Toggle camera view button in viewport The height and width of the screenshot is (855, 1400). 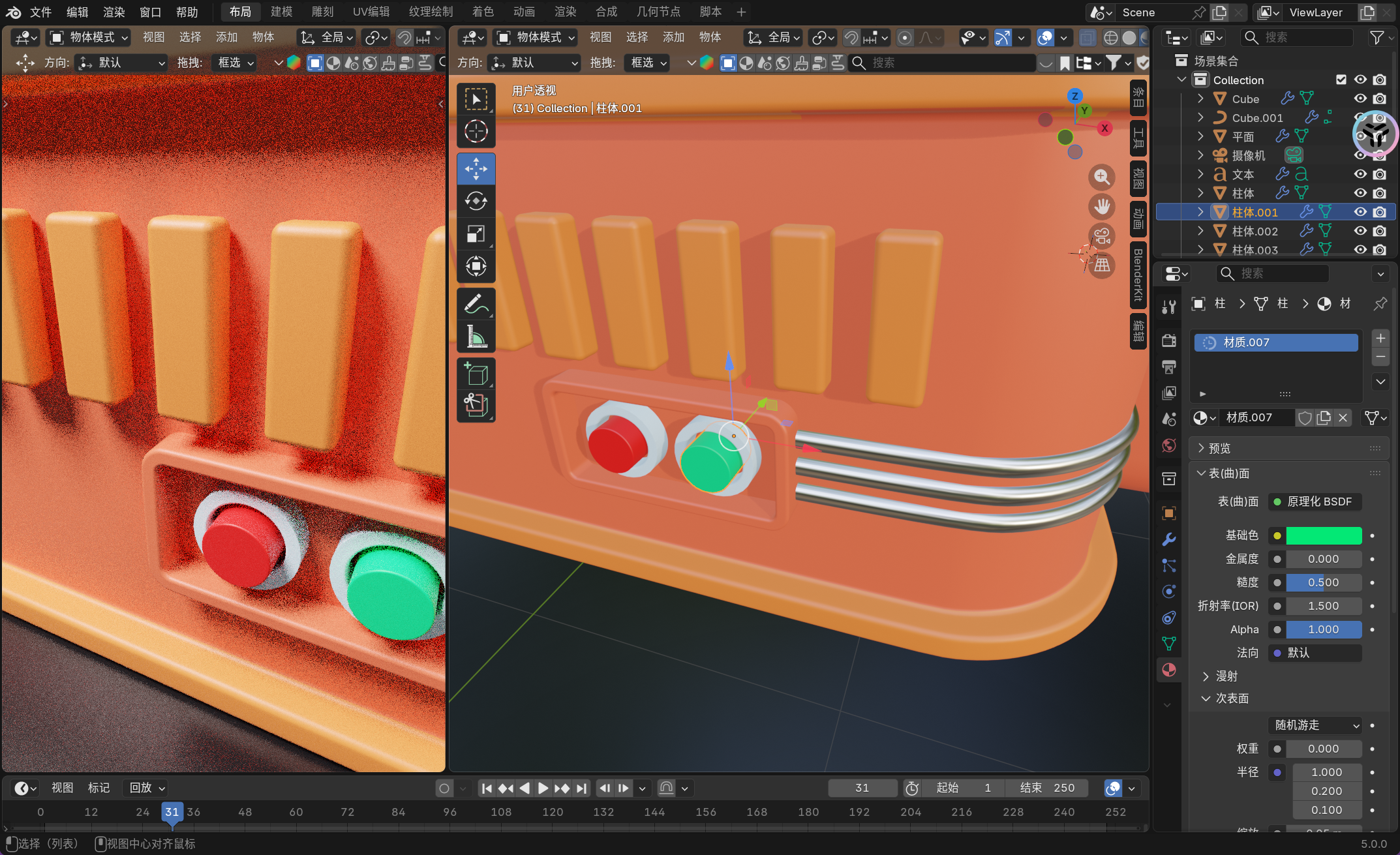pyautogui.click(x=1102, y=235)
